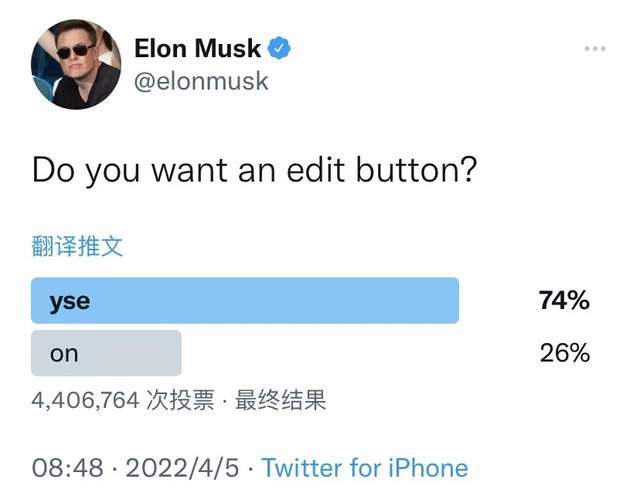Open Elon Musk's profile picture
The image size is (640, 496).
tap(76, 64)
